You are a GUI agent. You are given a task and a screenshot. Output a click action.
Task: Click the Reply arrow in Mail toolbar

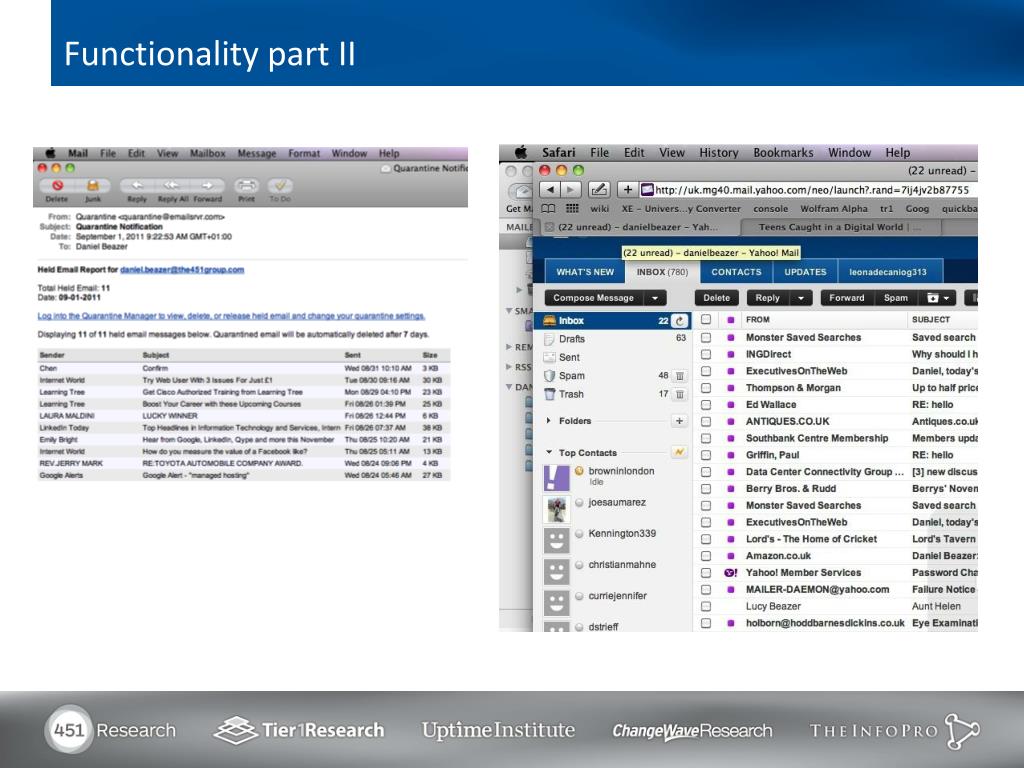click(x=137, y=185)
